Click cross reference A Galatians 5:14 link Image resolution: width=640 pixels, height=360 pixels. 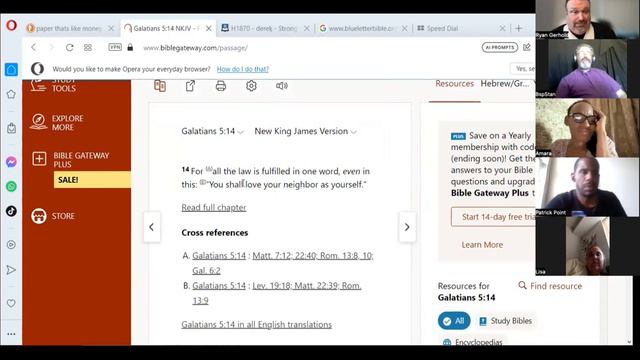(x=219, y=256)
